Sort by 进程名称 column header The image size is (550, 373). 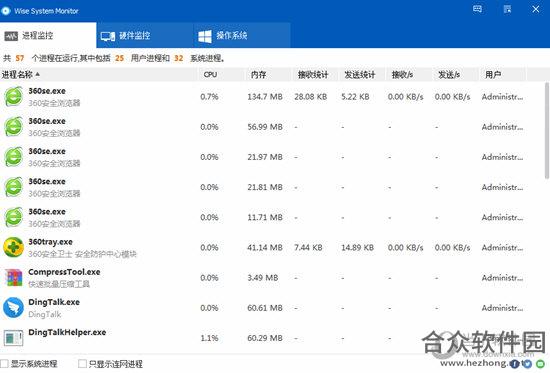pos(99,74)
